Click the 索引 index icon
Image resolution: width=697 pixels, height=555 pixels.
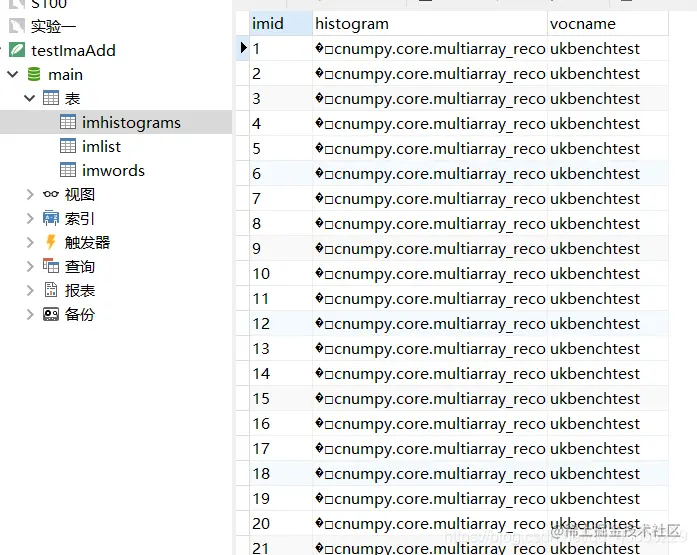coord(51,218)
